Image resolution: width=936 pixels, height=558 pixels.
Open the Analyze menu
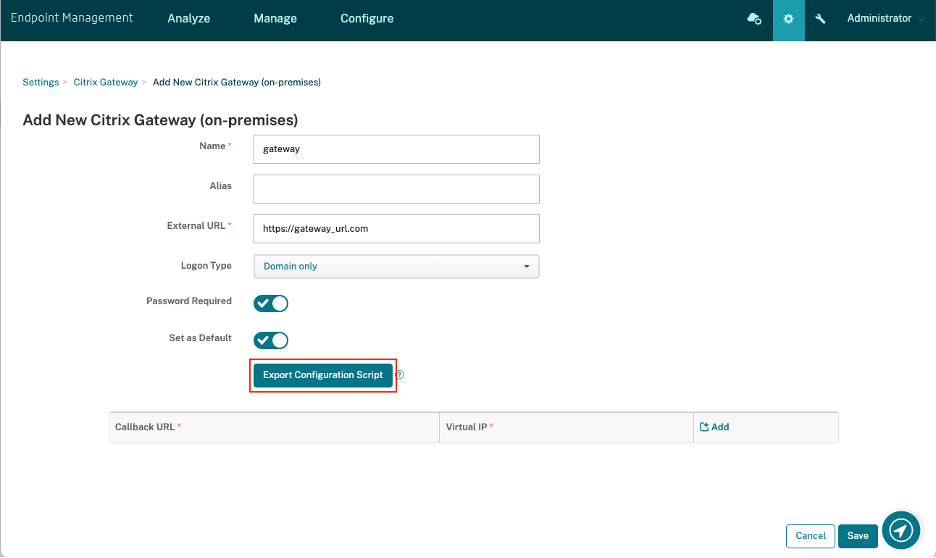(188, 19)
